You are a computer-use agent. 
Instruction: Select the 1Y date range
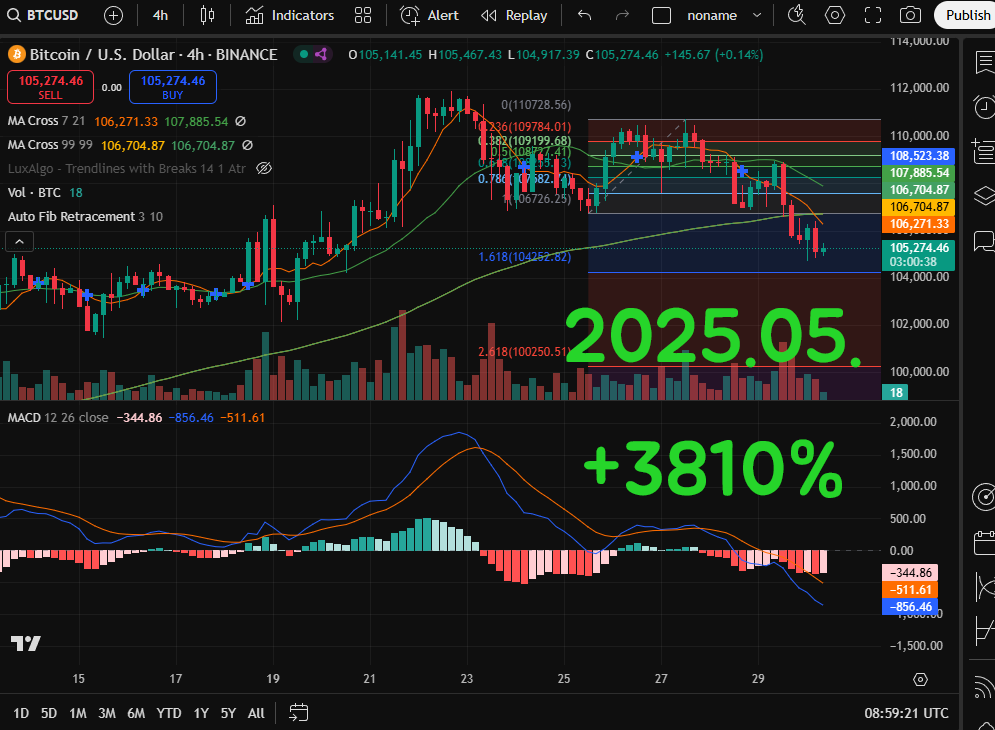click(x=201, y=713)
